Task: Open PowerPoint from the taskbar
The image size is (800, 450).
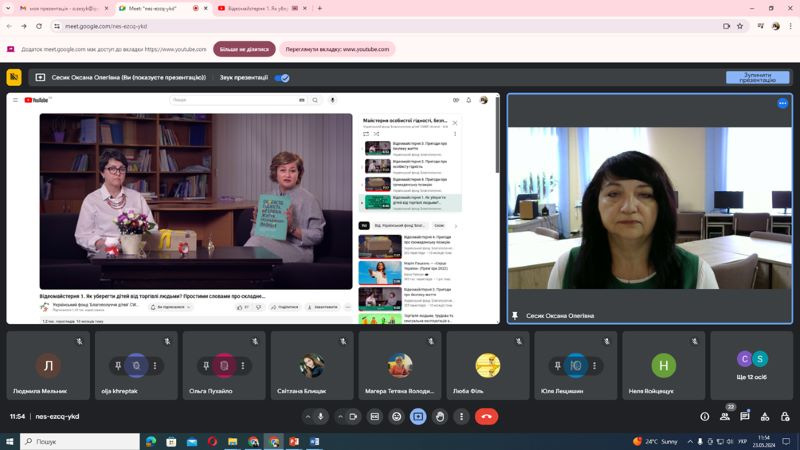Action: tap(294, 441)
